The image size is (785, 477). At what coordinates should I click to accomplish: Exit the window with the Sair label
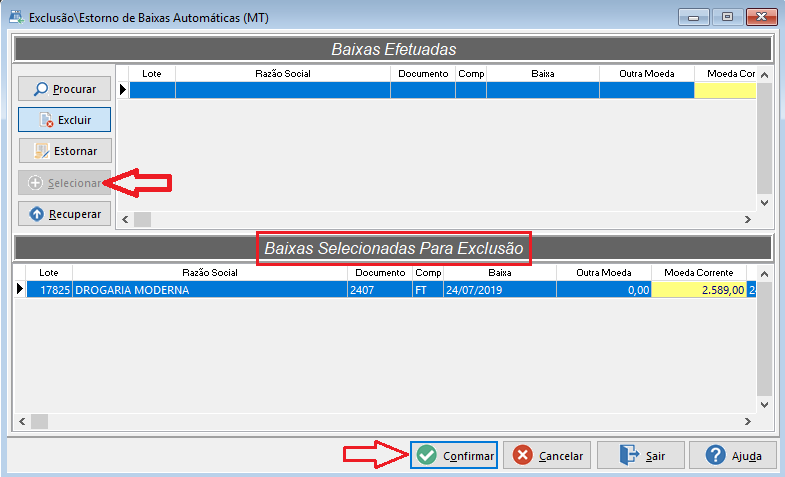pyautogui.click(x=655, y=456)
